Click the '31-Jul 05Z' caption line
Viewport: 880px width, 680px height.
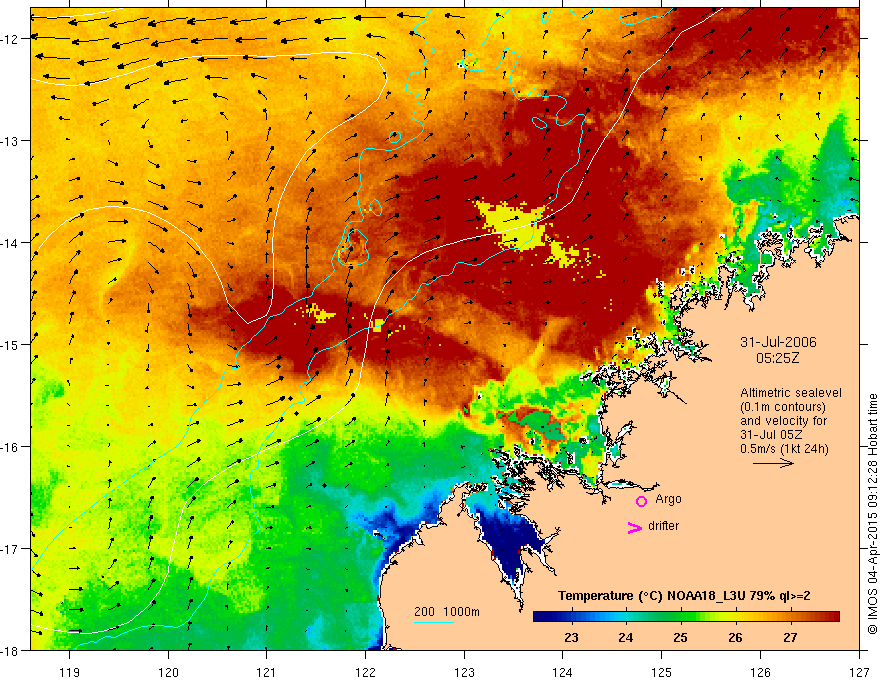[x=771, y=435]
